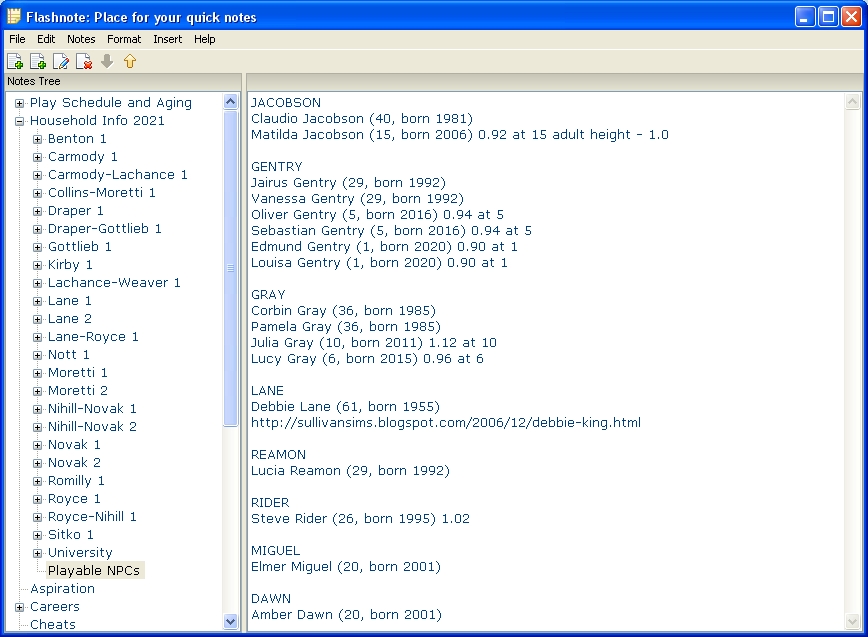Screen dimensions: 868x637
Task: Click the Steve Rider line
Action: (x=360, y=519)
